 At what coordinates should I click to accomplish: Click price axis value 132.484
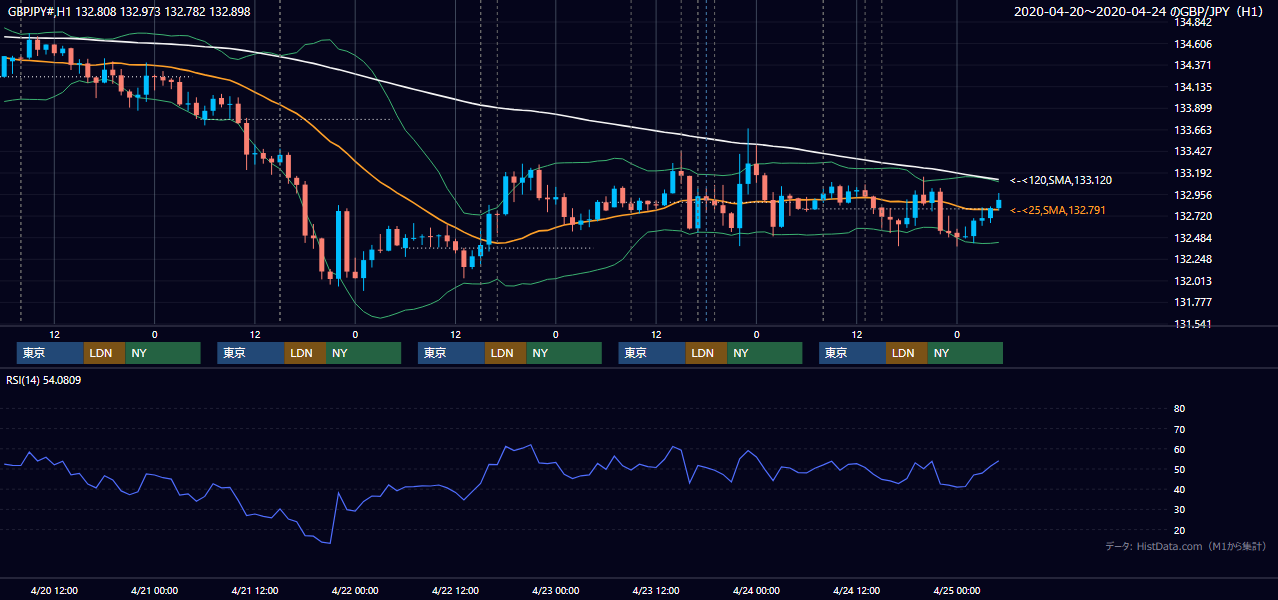(1192, 238)
